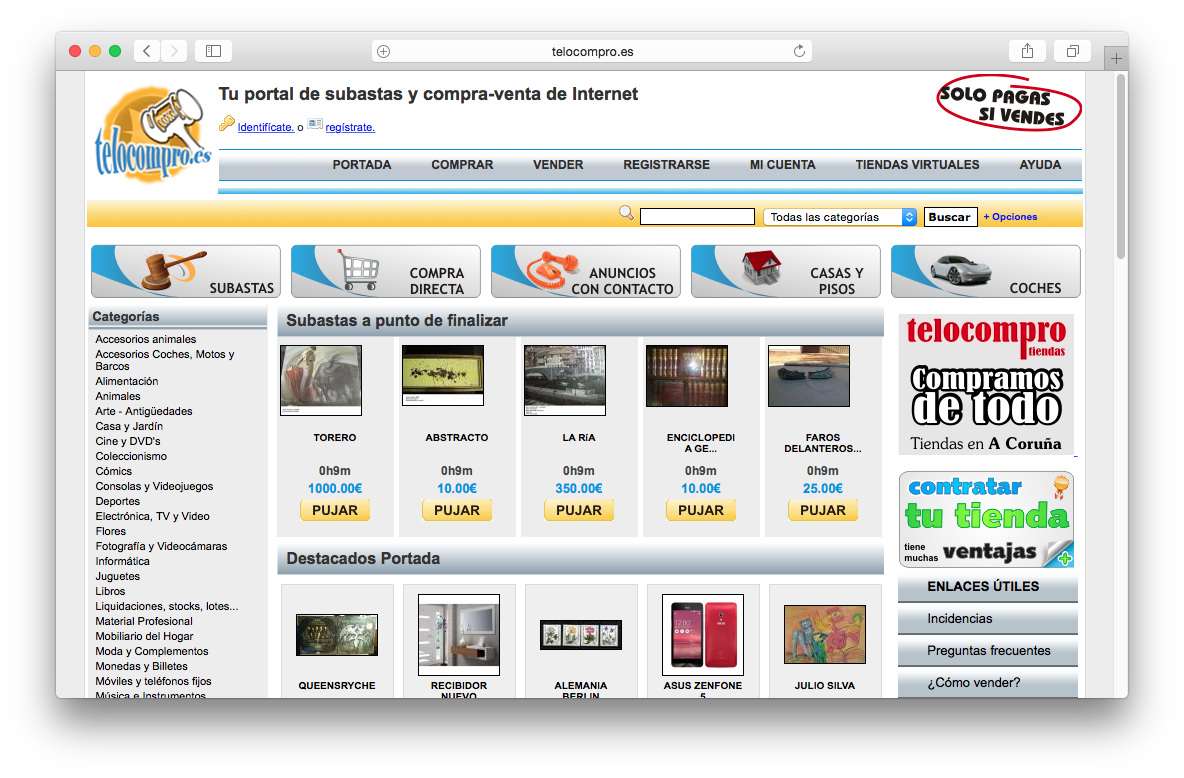Open the Asus Zenfone phone thumbnail
The width and height of the screenshot is (1184, 778).
(703, 634)
